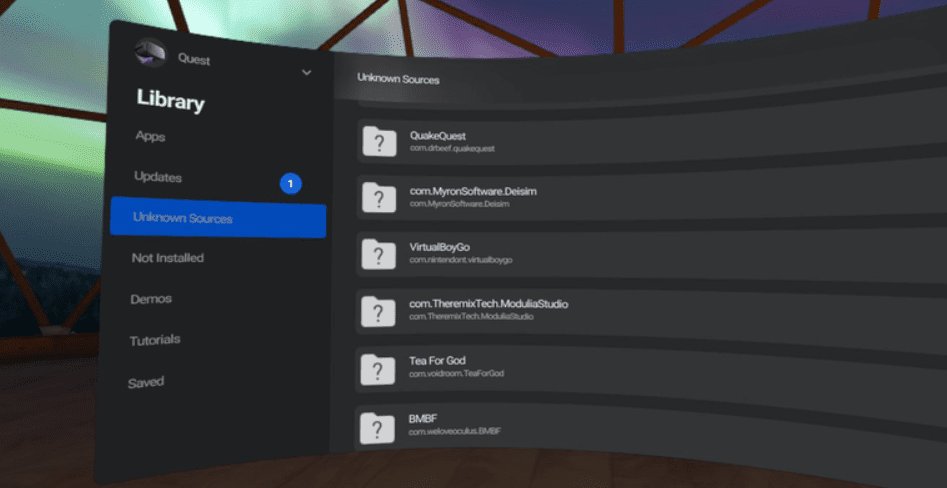This screenshot has height=488, width=947.
Task: Click the QuakeQuest folder icon
Action: 379,141
